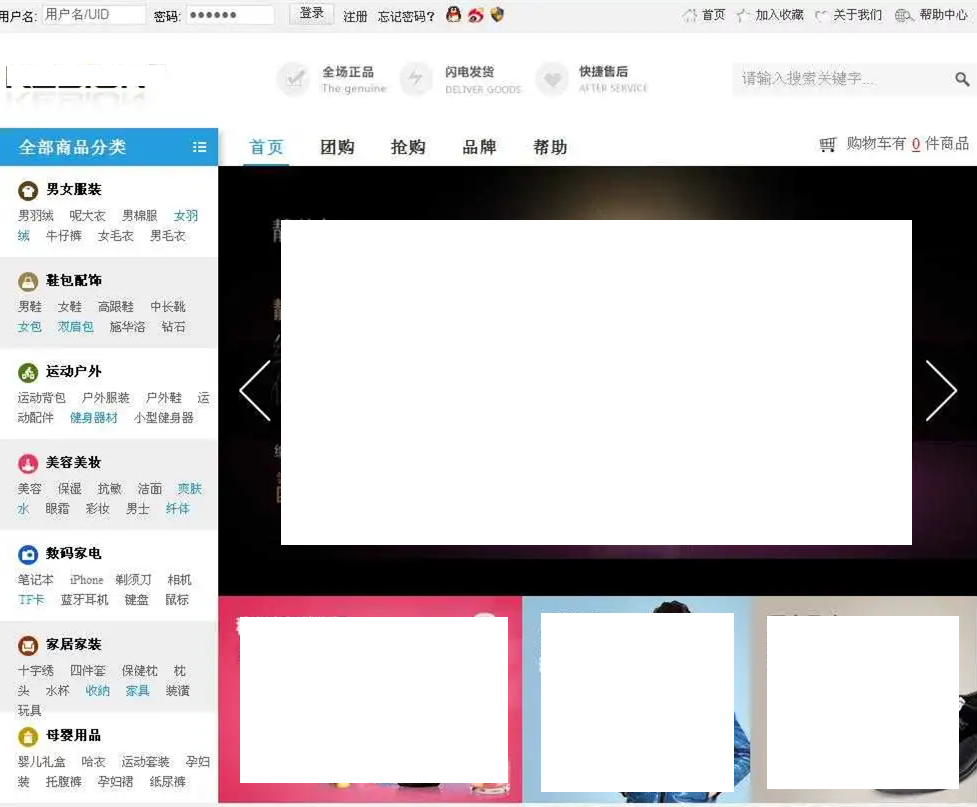Image resolution: width=977 pixels, height=807 pixels.
Task: Click the 母婴用品 category icon
Action: [x=27, y=735]
